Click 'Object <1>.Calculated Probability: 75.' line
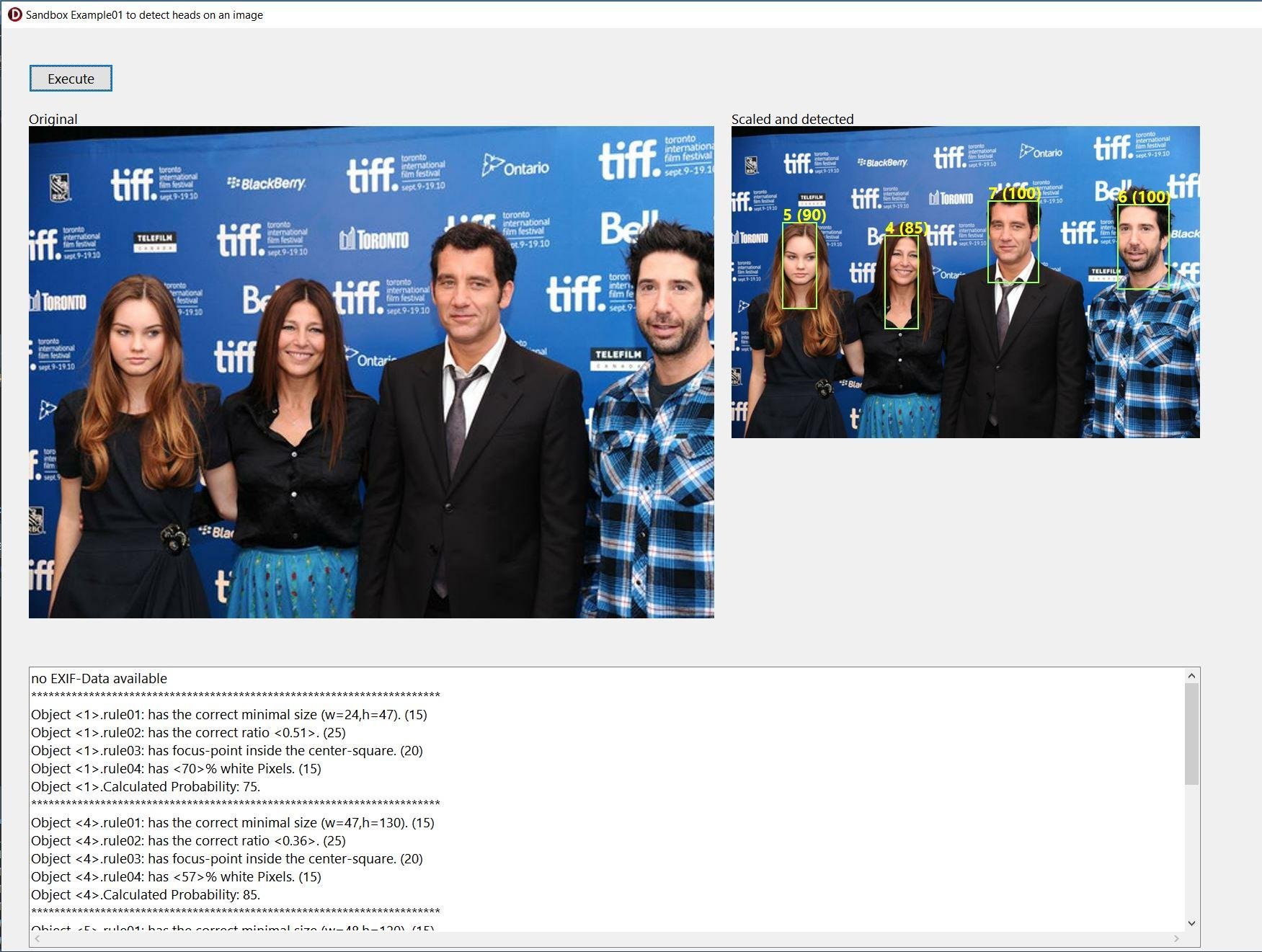The image size is (1262, 952). click(146, 786)
